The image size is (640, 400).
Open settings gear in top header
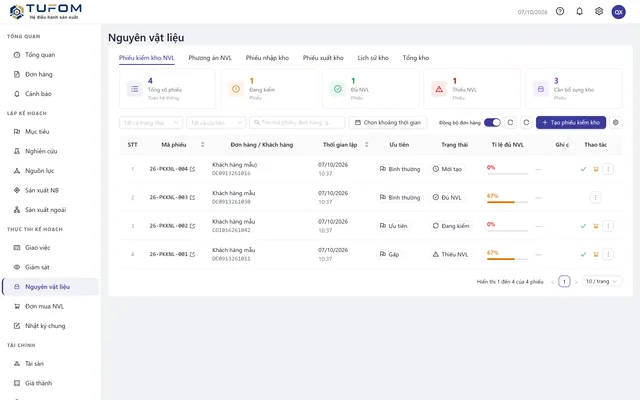[599, 11]
